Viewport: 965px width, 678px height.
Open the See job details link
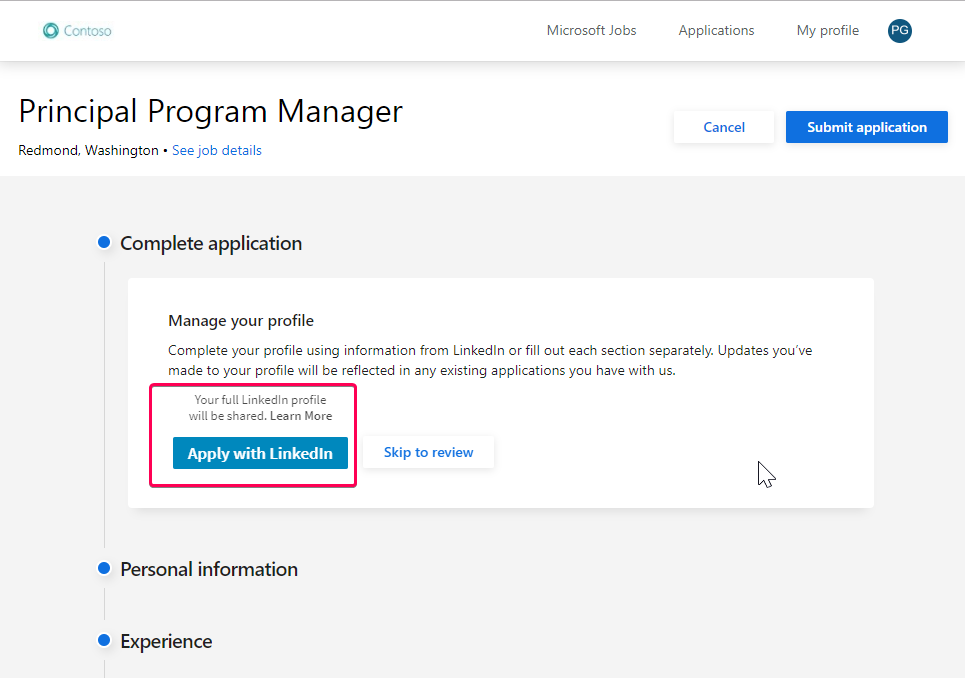tap(216, 151)
